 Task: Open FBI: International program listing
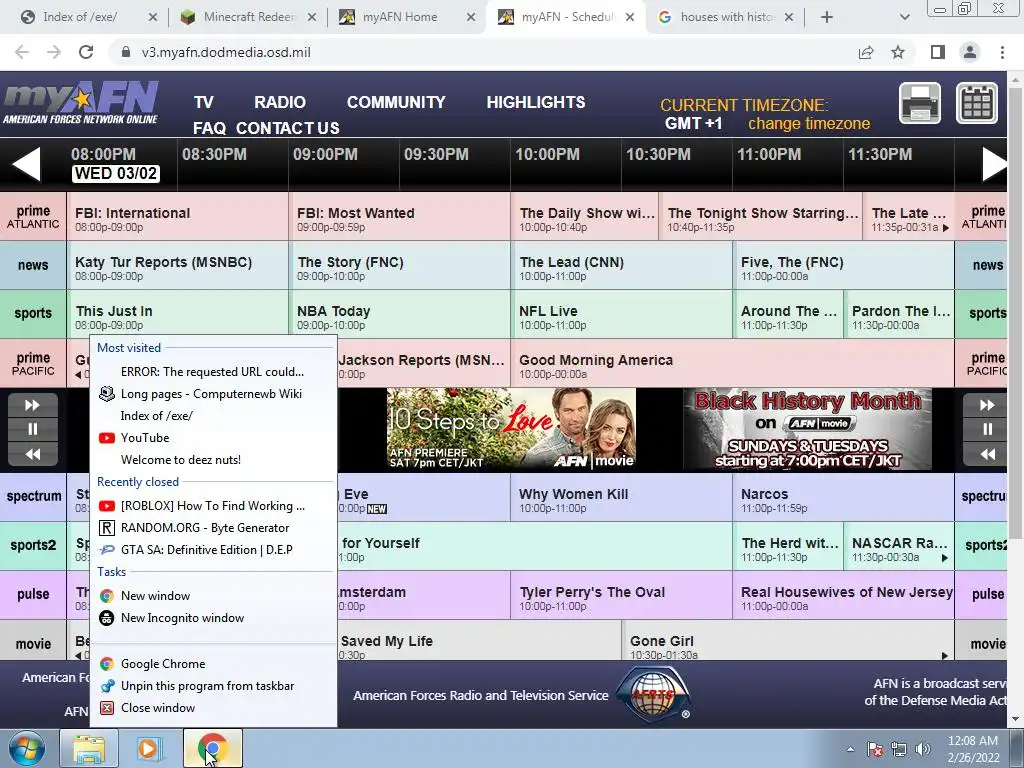(178, 216)
